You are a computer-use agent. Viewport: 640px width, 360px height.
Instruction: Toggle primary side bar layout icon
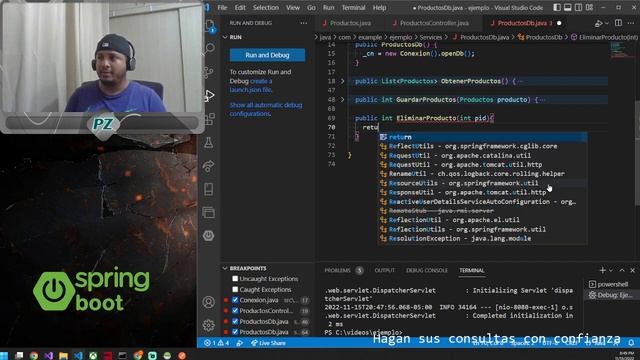click(557, 7)
